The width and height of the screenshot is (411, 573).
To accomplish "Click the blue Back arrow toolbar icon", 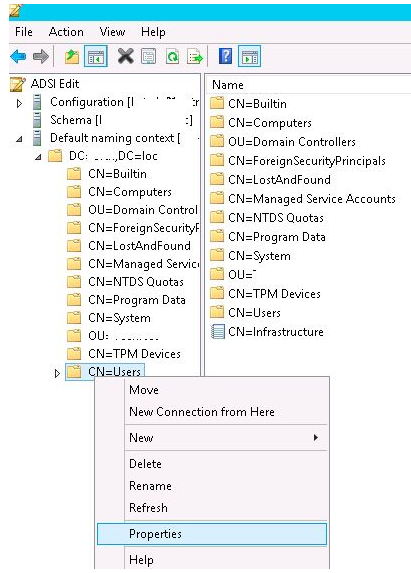I will pyautogui.click(x=18, y=57).
